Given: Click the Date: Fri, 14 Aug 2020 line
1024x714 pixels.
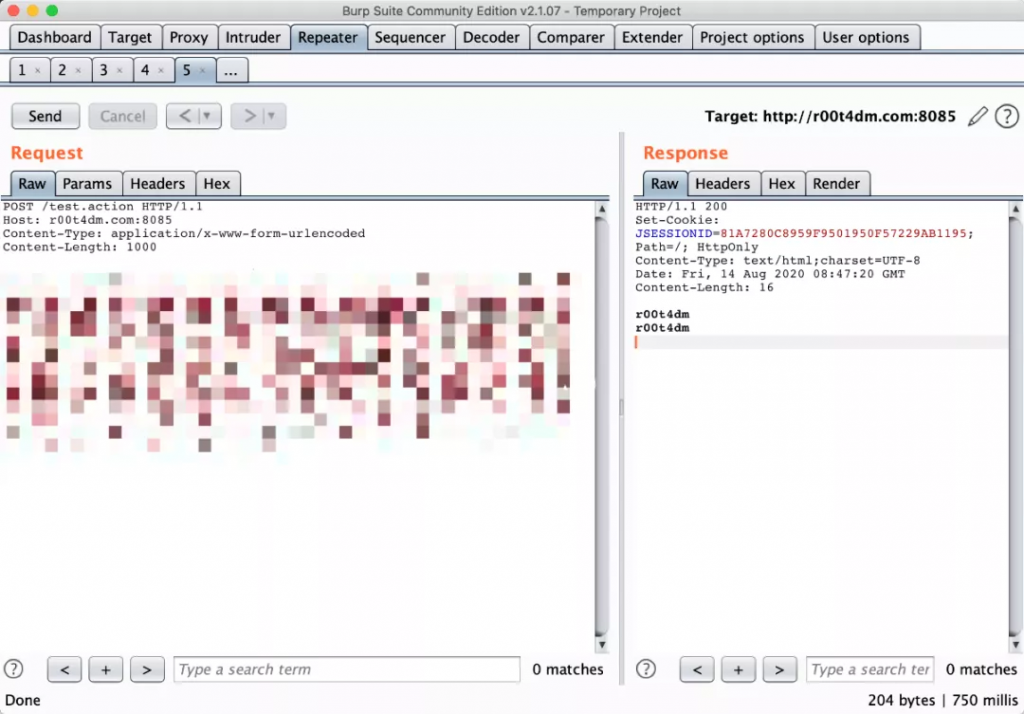Looking at the screenshot, I should coord(771,274).
